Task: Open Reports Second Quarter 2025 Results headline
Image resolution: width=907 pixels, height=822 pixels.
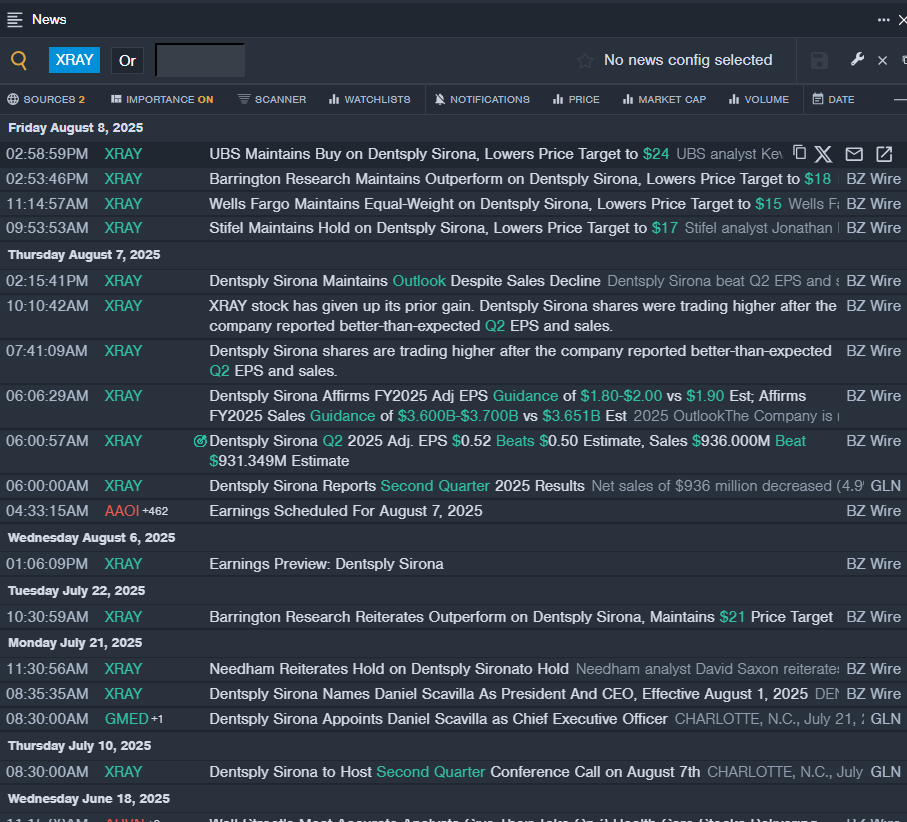Action: (397, 486)
